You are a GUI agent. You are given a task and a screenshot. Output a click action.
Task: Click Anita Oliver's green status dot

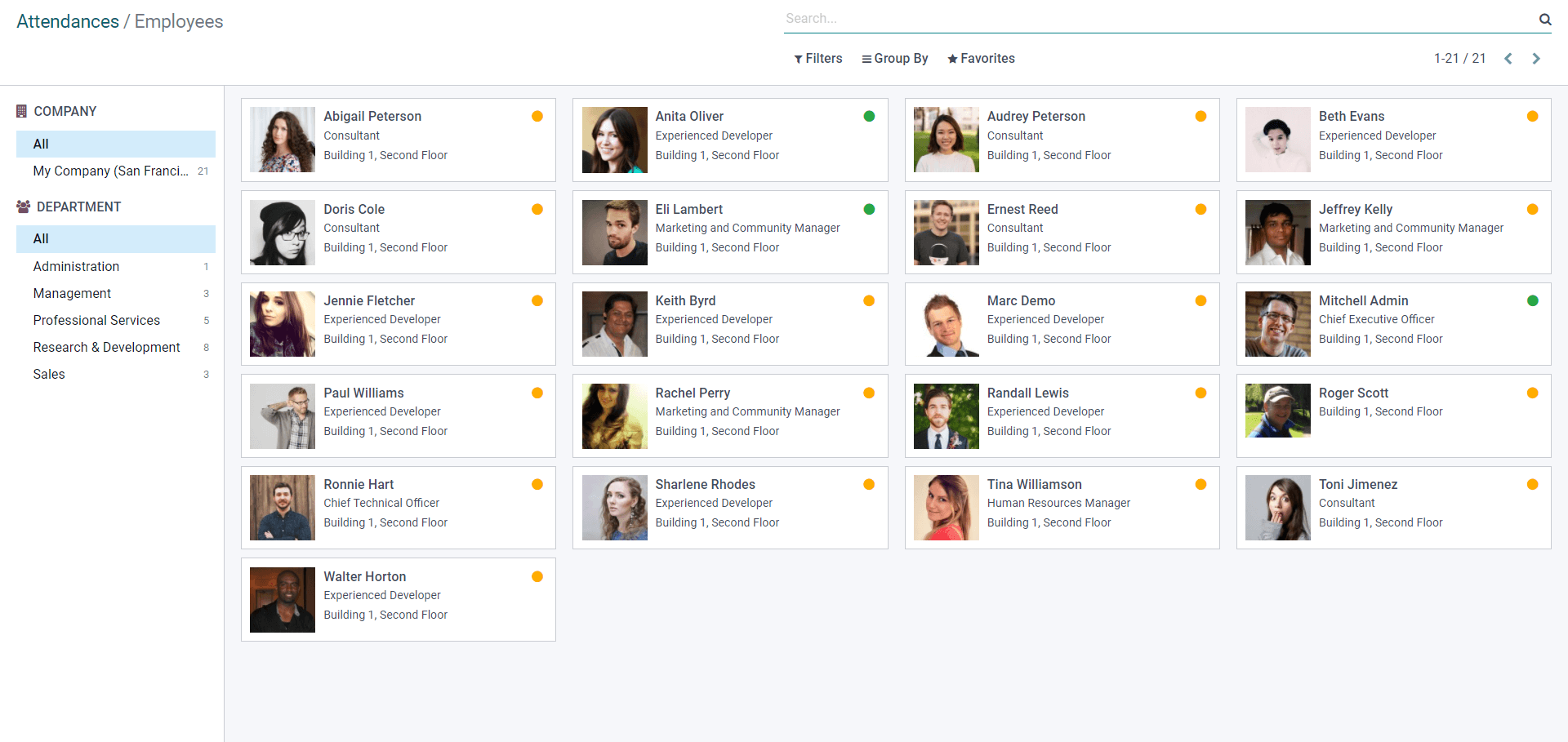coord(869,116)
